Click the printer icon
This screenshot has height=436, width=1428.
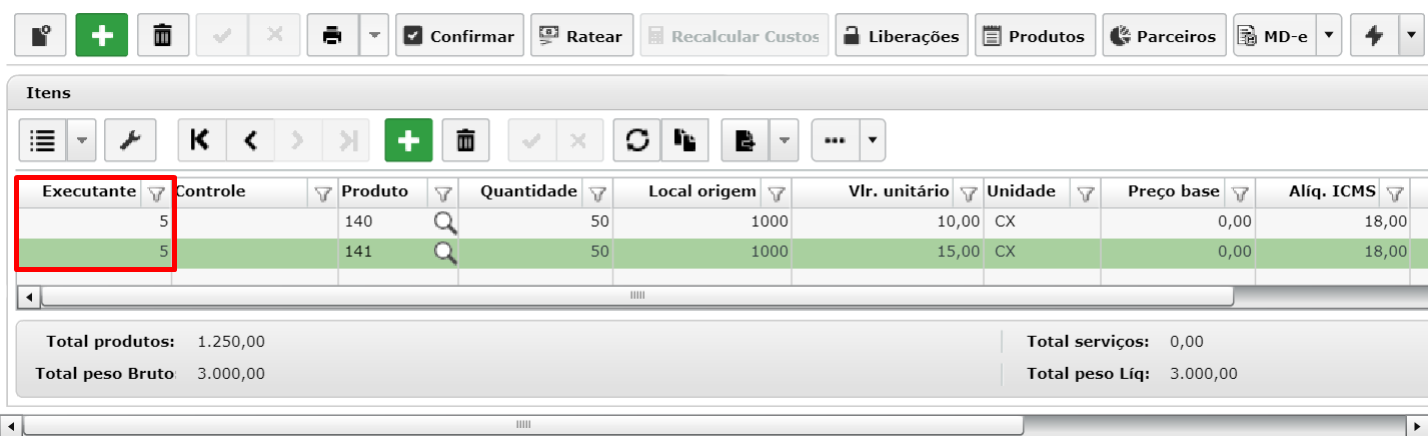tap(332, 36)
